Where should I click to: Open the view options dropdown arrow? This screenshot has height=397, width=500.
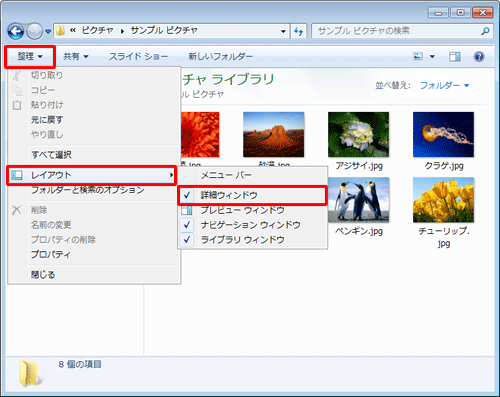tap(432, 56)
